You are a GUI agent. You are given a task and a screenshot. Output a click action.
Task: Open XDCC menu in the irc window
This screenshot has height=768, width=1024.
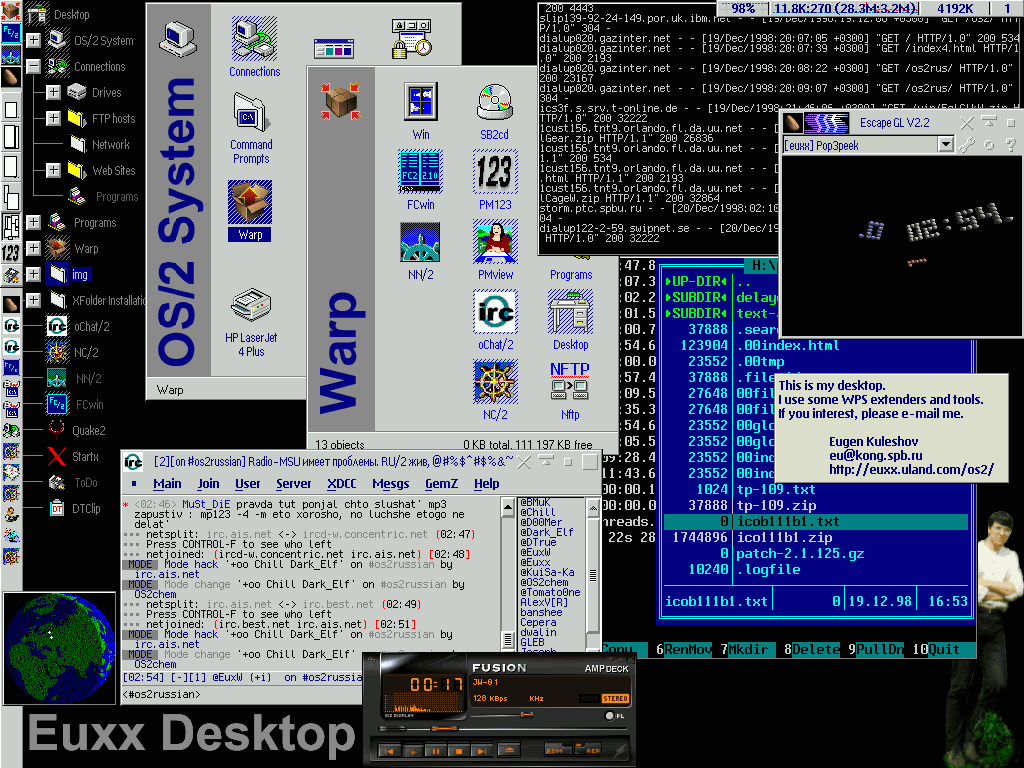coord(342,484)
